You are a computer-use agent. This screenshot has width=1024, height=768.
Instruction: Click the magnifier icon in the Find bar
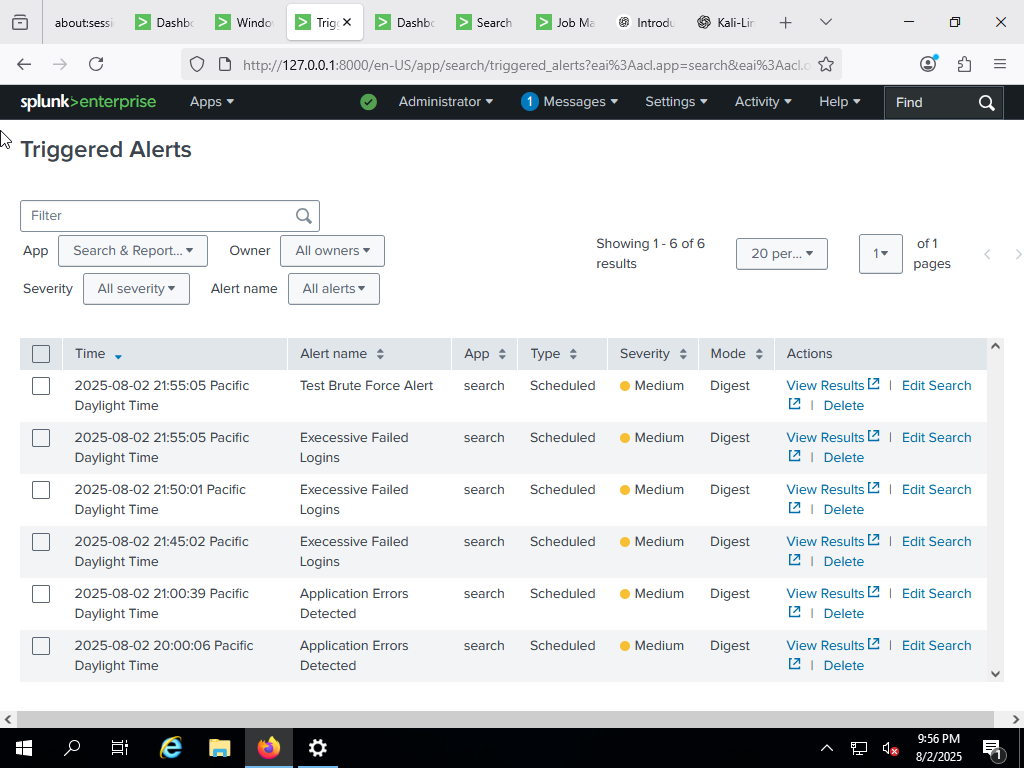(986, 102)
